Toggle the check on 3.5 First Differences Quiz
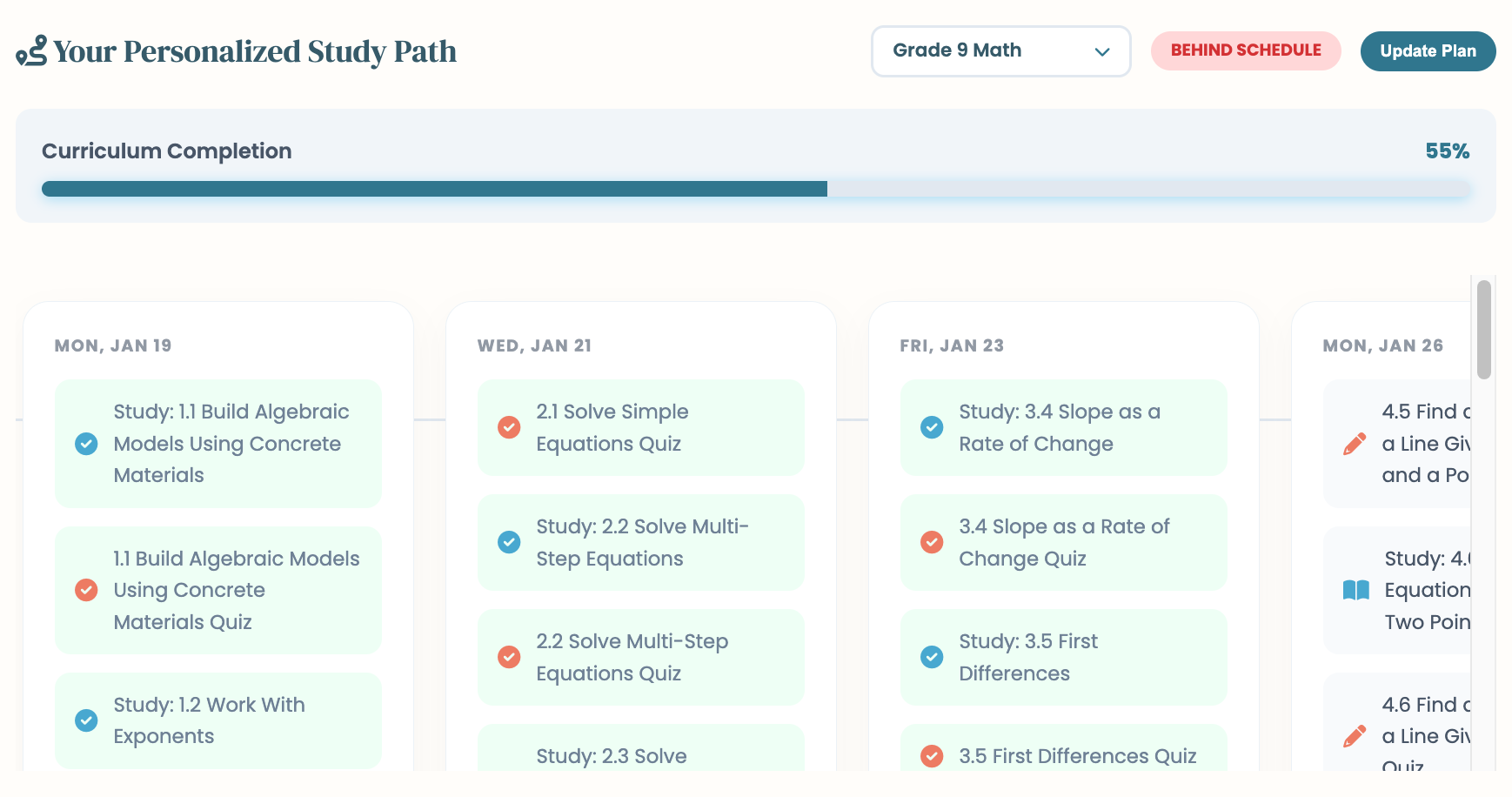1512x797 pixels. click(x=932, y=757)
